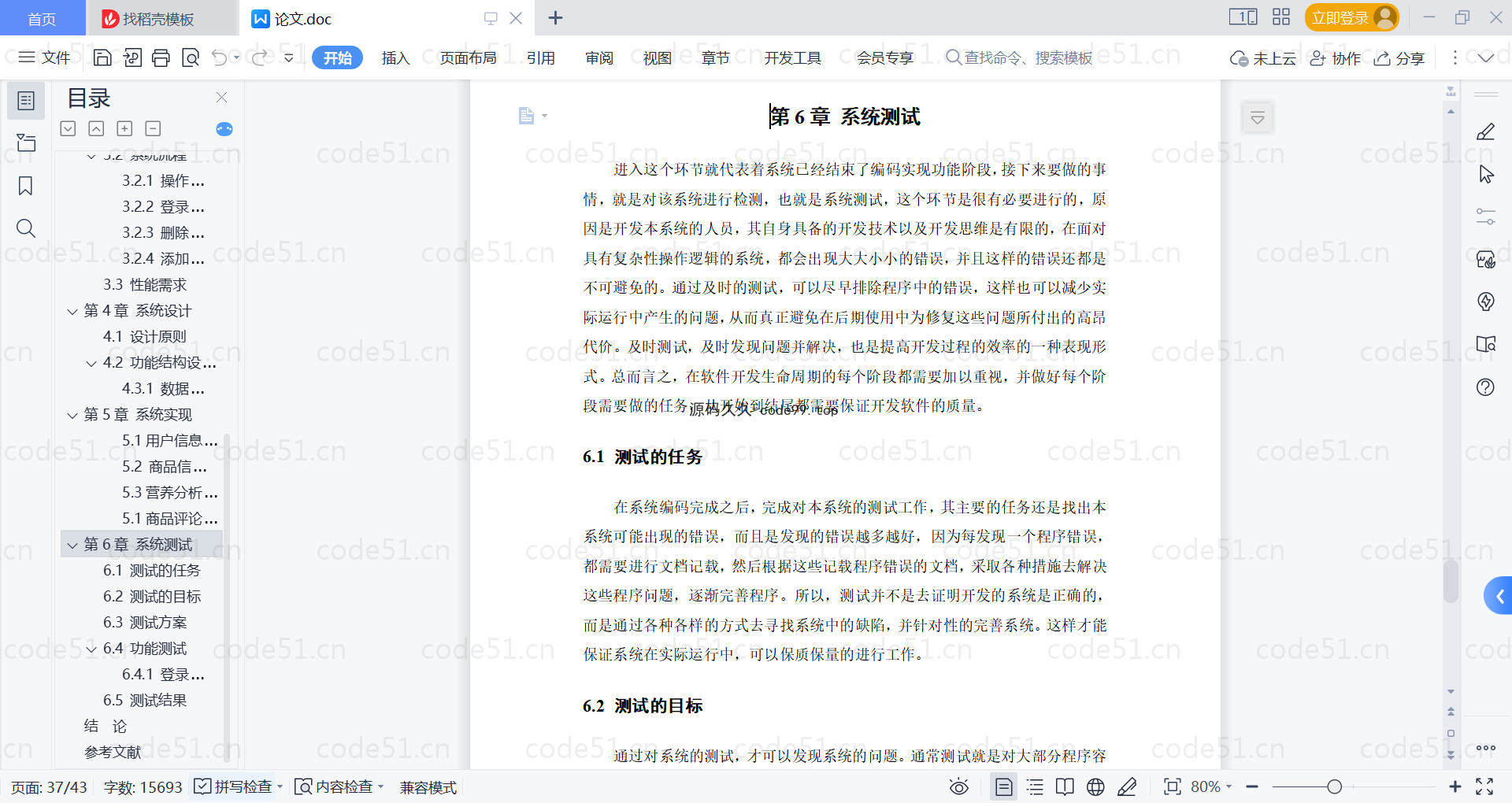Image resolution: width=1512 pixels, height=803 pixels.
Task: Collapse the 第 6 章 系统测试 outline node
Action: (72, 546)
